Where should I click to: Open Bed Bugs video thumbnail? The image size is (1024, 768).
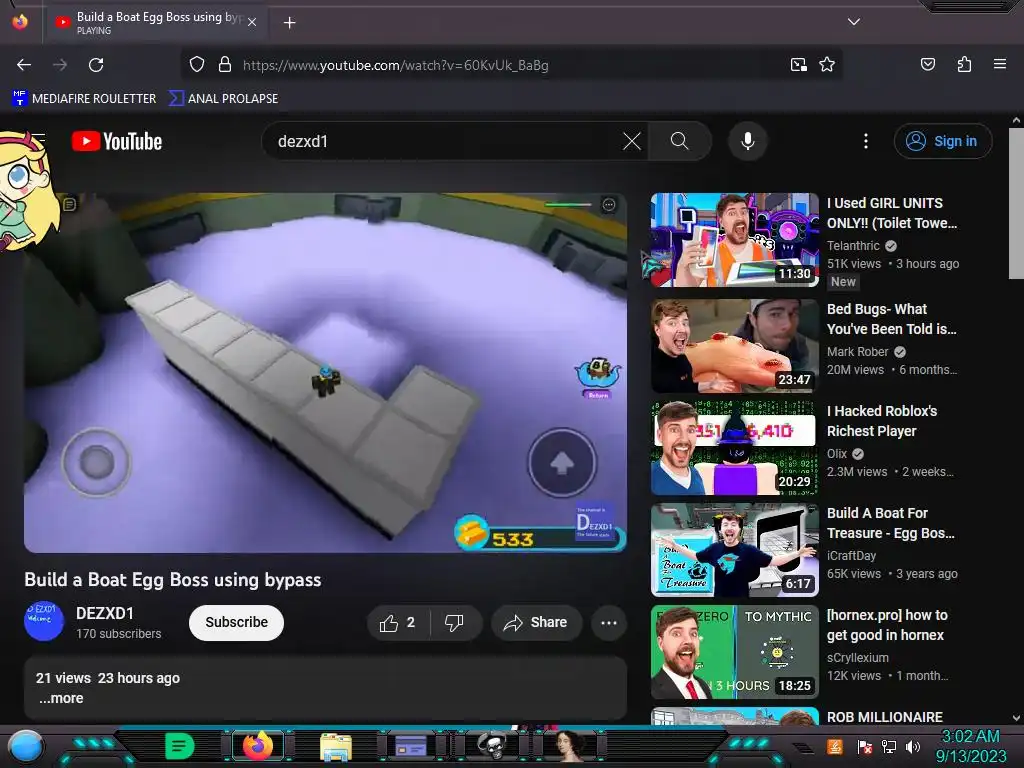(x=735, y=345)
